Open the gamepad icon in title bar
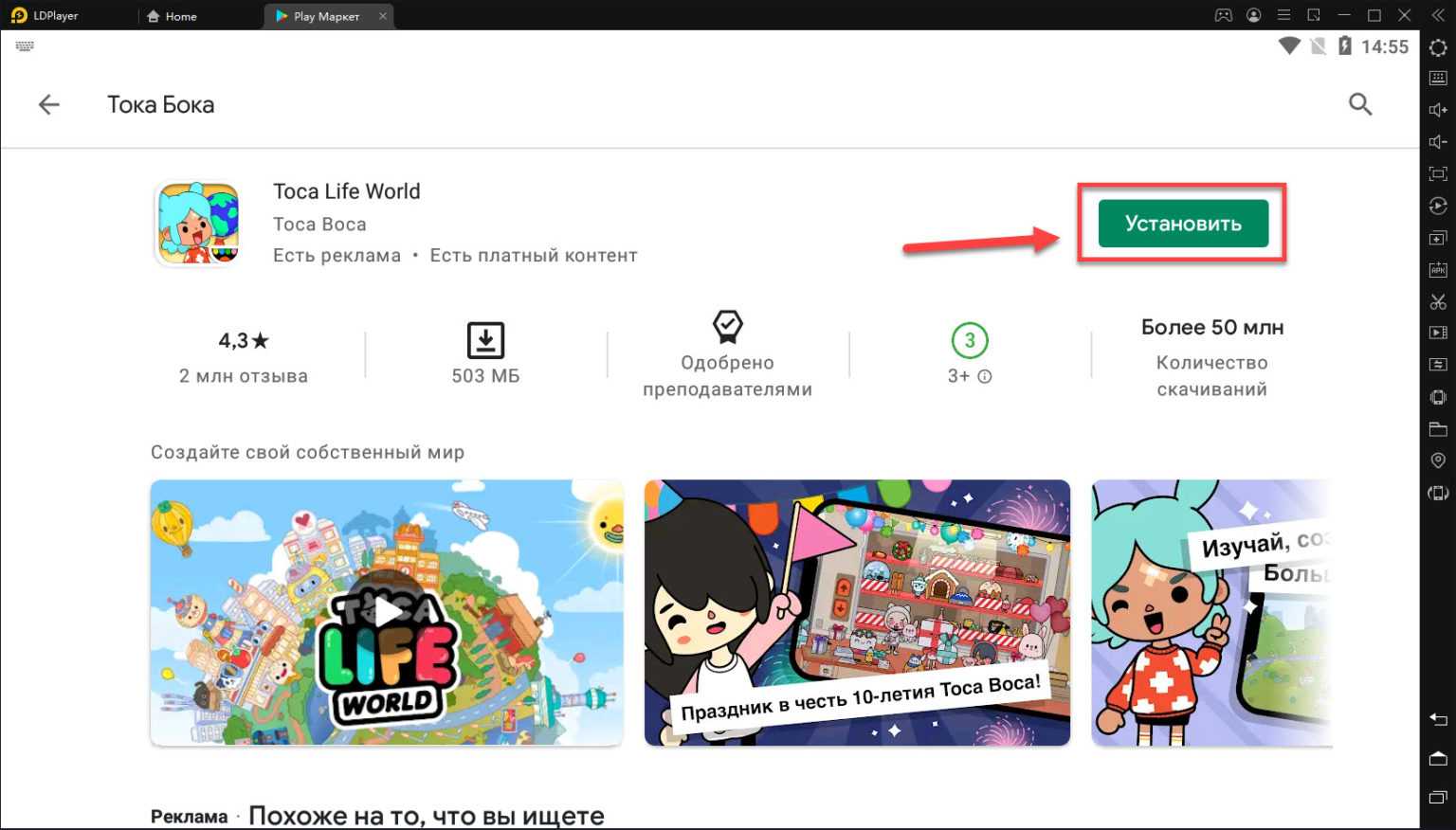Screen dimensions: 1456x830 click(1224, 15)
